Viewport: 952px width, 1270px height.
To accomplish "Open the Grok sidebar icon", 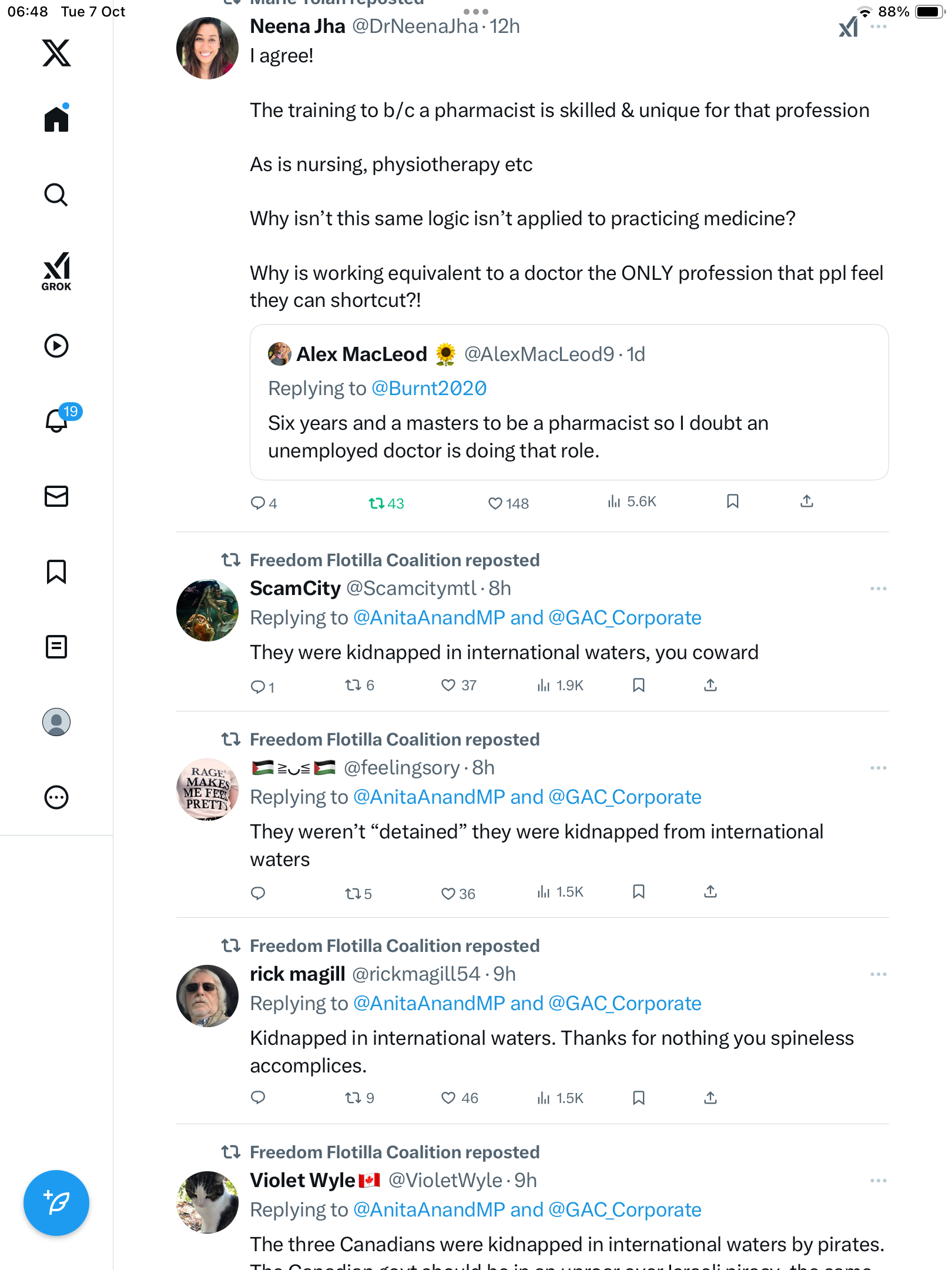I will [x=56, y=271].
